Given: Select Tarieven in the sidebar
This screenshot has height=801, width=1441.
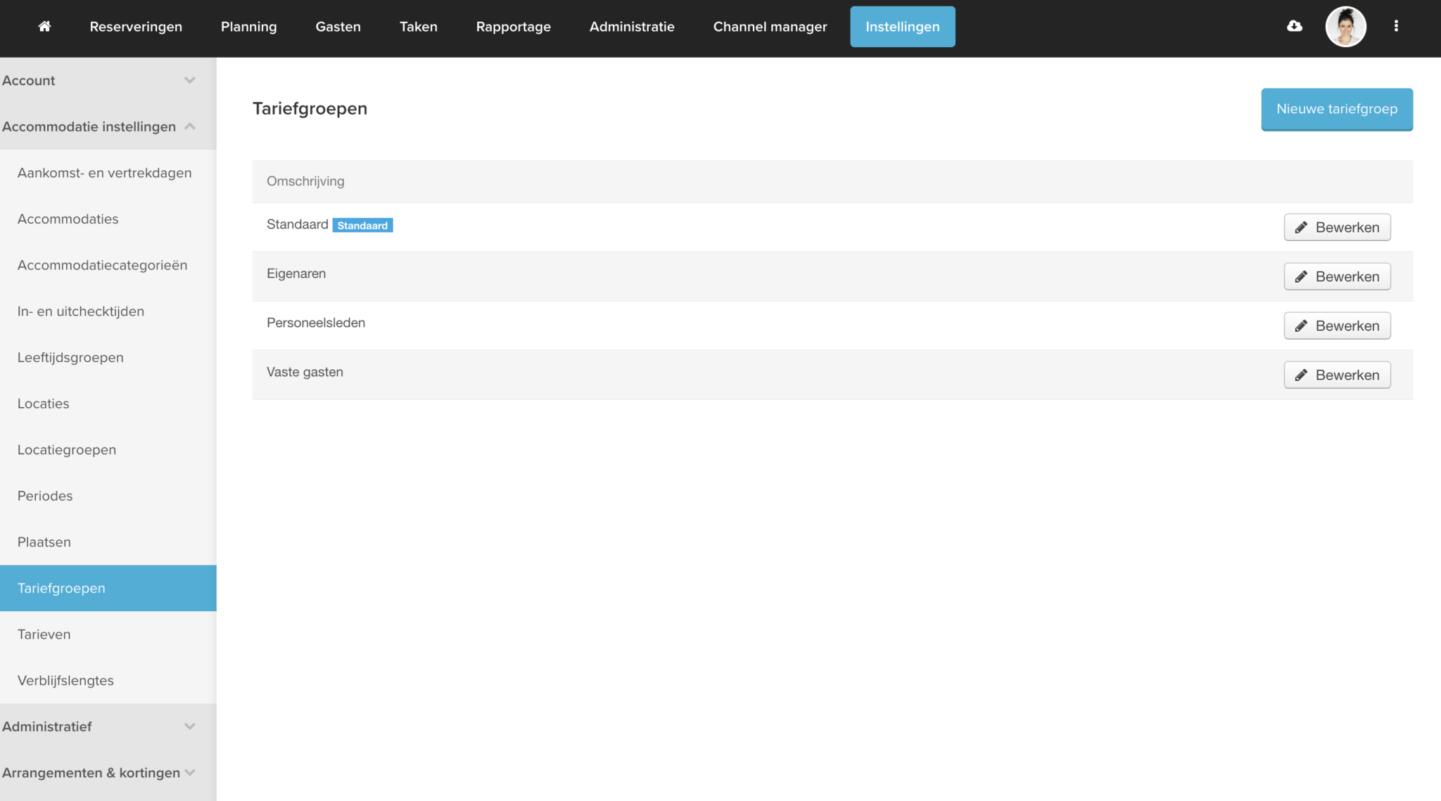Looking at the screenshot, I should click(44, 635).
